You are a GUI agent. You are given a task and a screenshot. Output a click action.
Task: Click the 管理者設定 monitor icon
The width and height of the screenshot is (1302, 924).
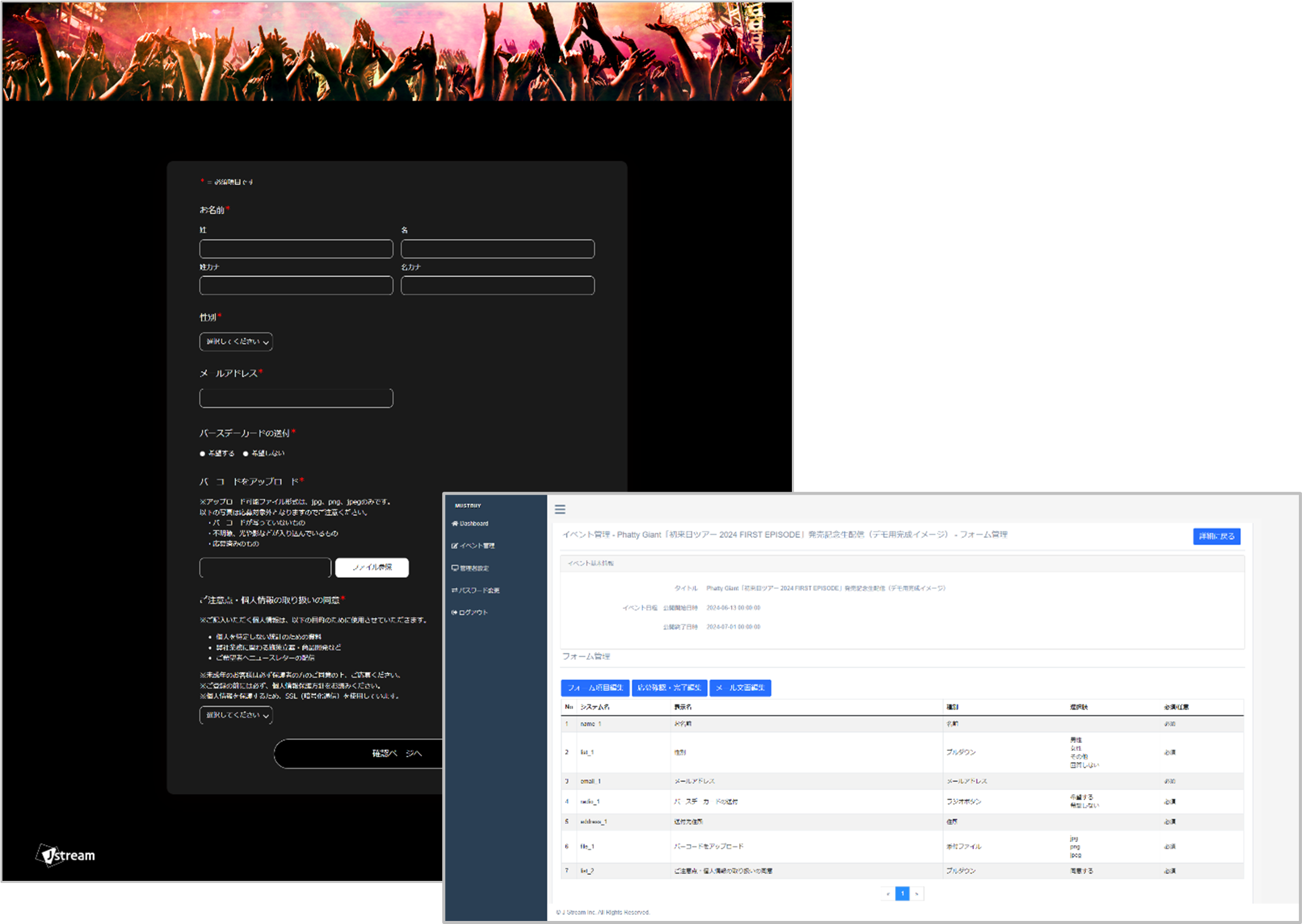point(455,568)
